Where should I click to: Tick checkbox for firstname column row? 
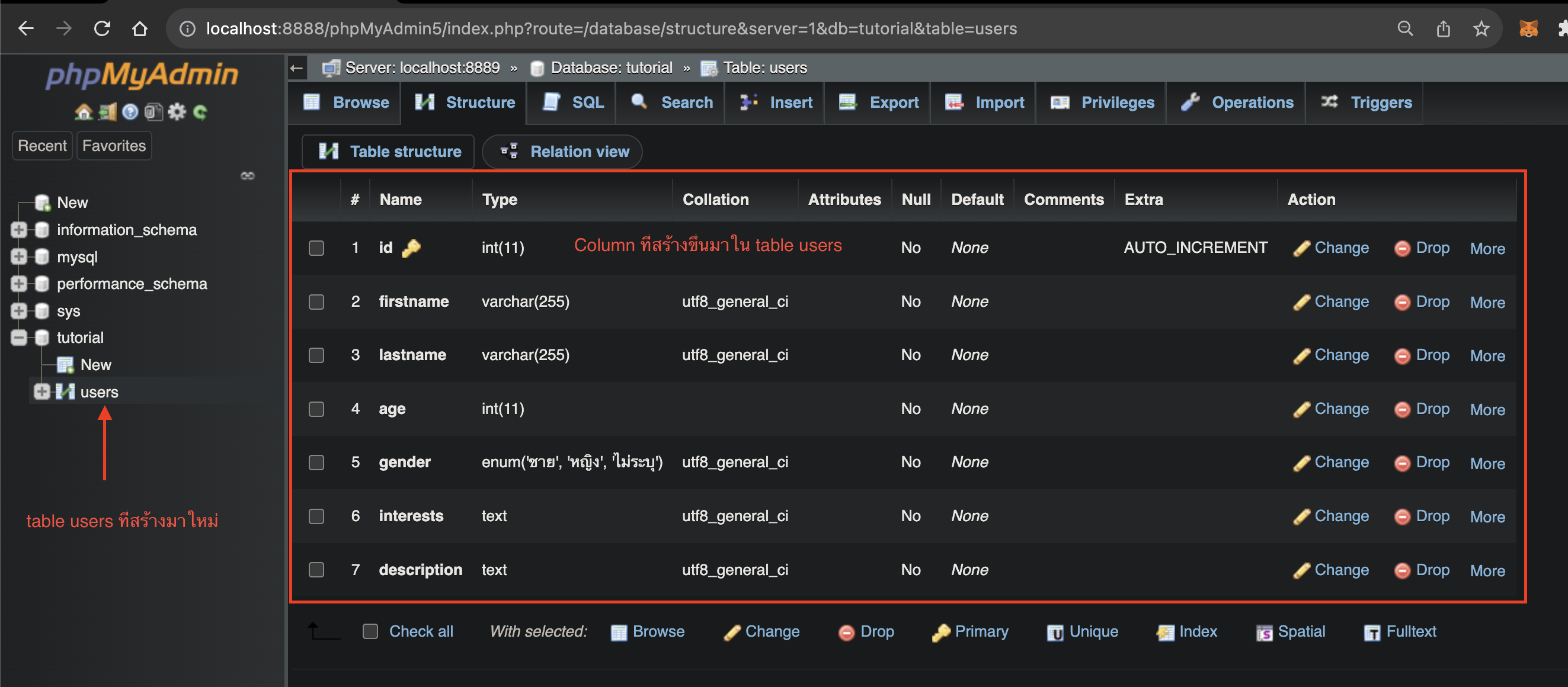click(316, 302)
